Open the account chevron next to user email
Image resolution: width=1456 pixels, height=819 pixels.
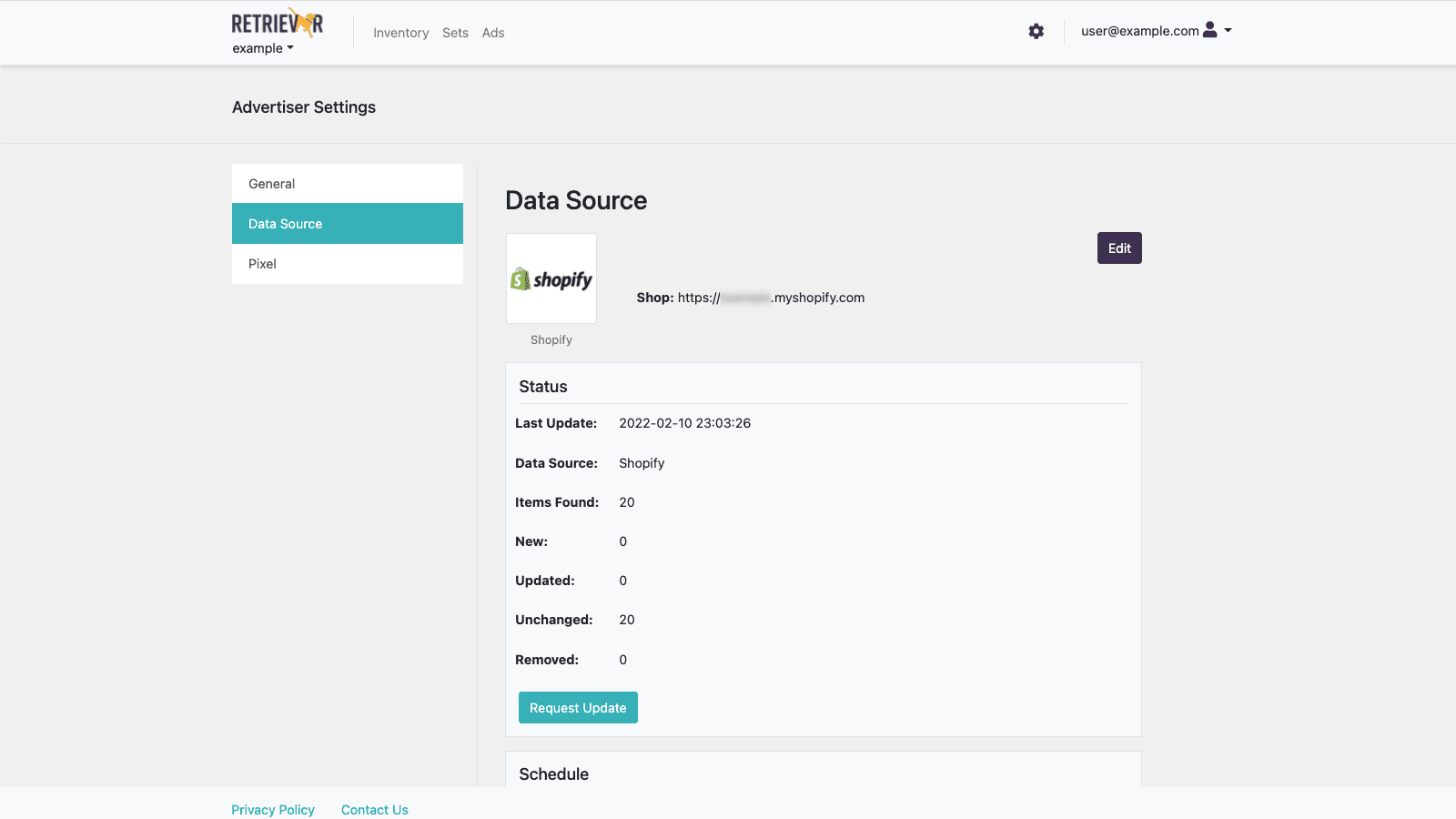[1229, 30]
